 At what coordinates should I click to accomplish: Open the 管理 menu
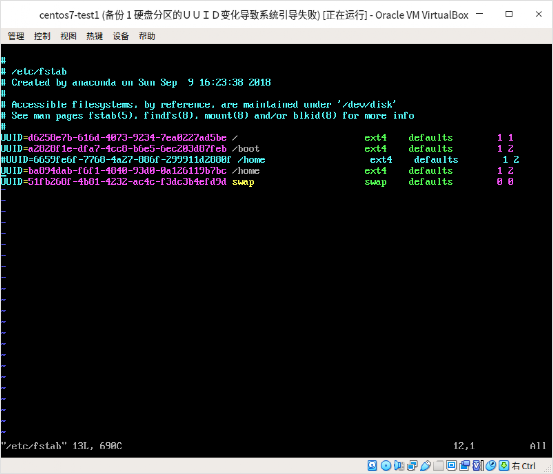pos(16,36)
